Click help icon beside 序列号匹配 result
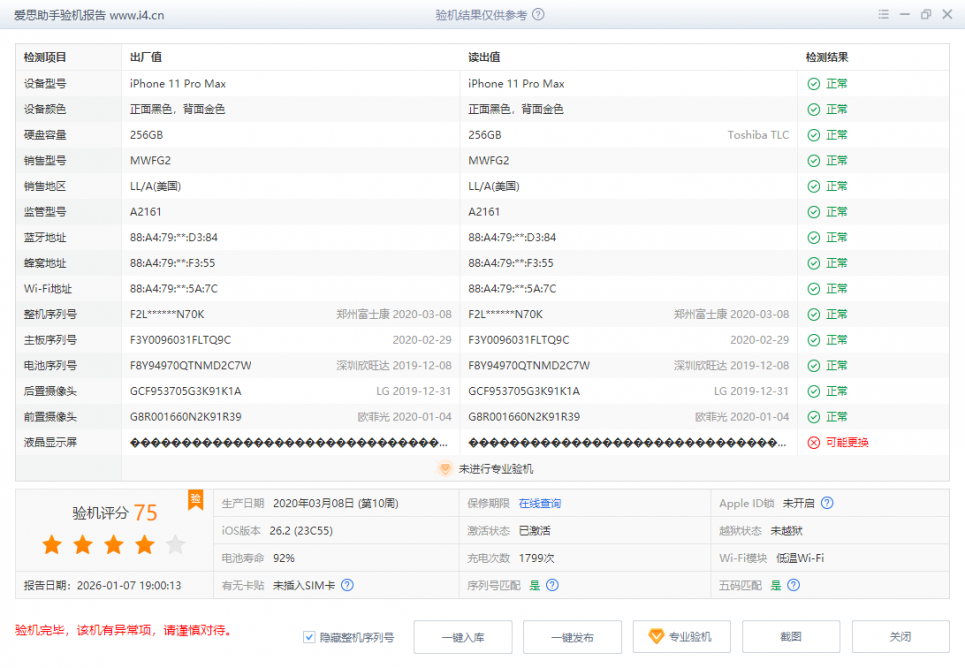The width and height of the screenshot is (965, 668). click(x=552, y=585)
